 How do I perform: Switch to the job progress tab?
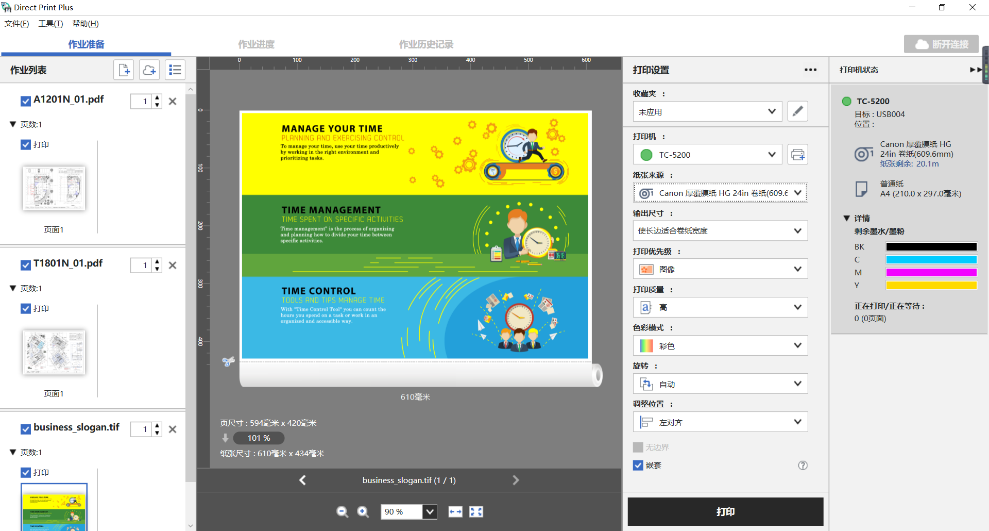(x=256, y=45)
